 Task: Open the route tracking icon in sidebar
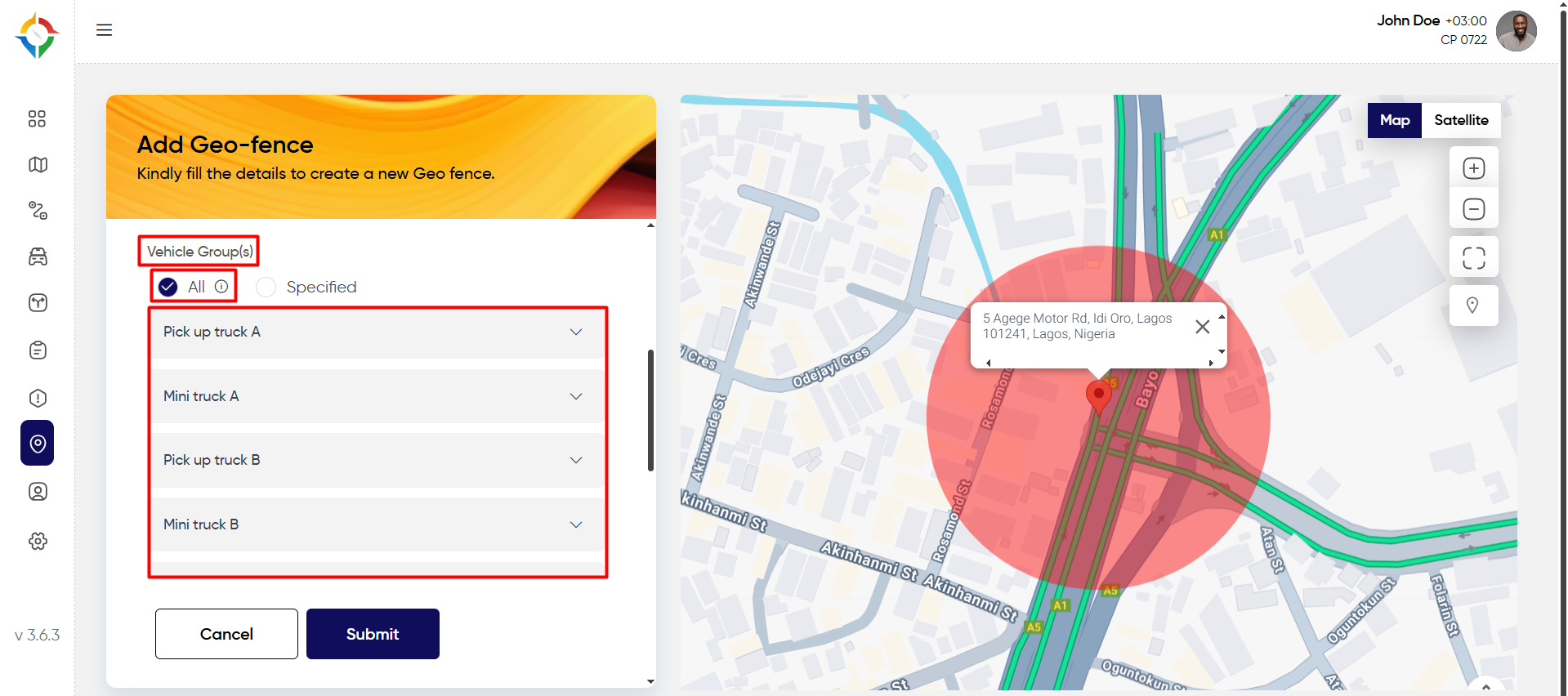(38, 211)
